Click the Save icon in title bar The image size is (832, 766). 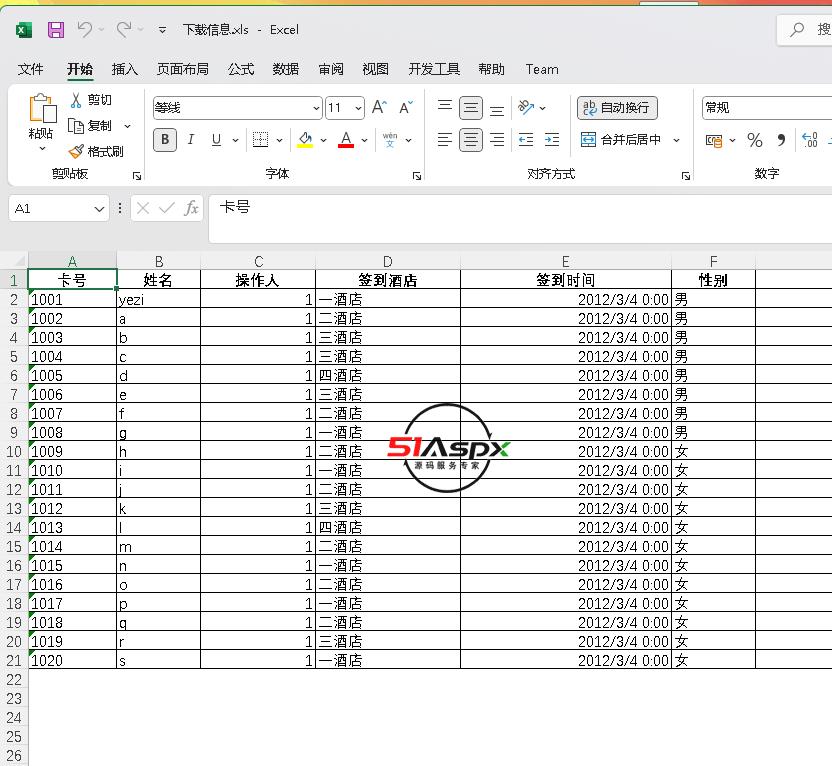pyautogui.click(x=56, y=30)
